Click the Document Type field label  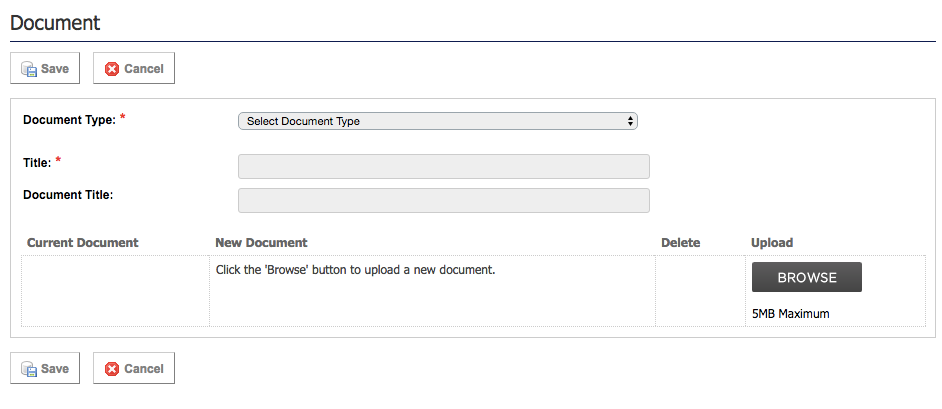coord(69,120)
